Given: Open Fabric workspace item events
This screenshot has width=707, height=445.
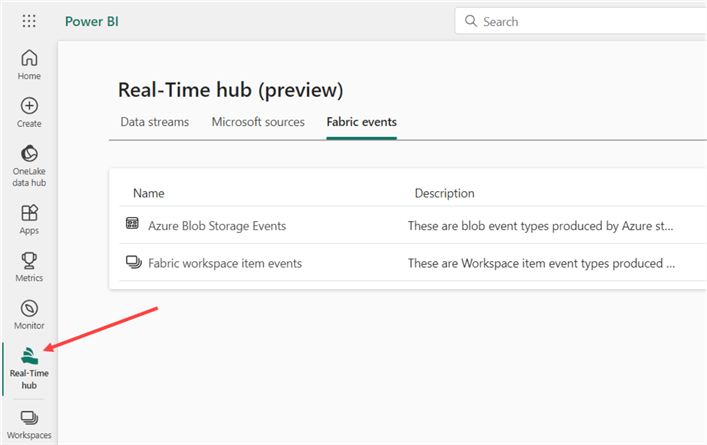Looking at the screenshot, I should pos(225,263).
